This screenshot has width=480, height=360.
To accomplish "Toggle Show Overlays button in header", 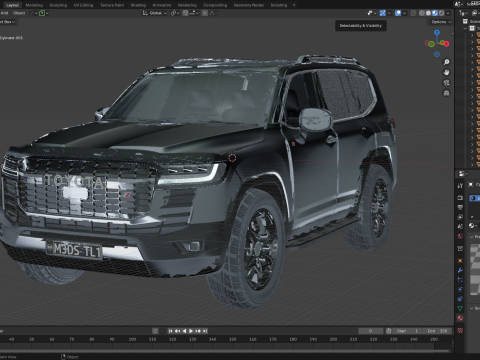I will (398, 13).
